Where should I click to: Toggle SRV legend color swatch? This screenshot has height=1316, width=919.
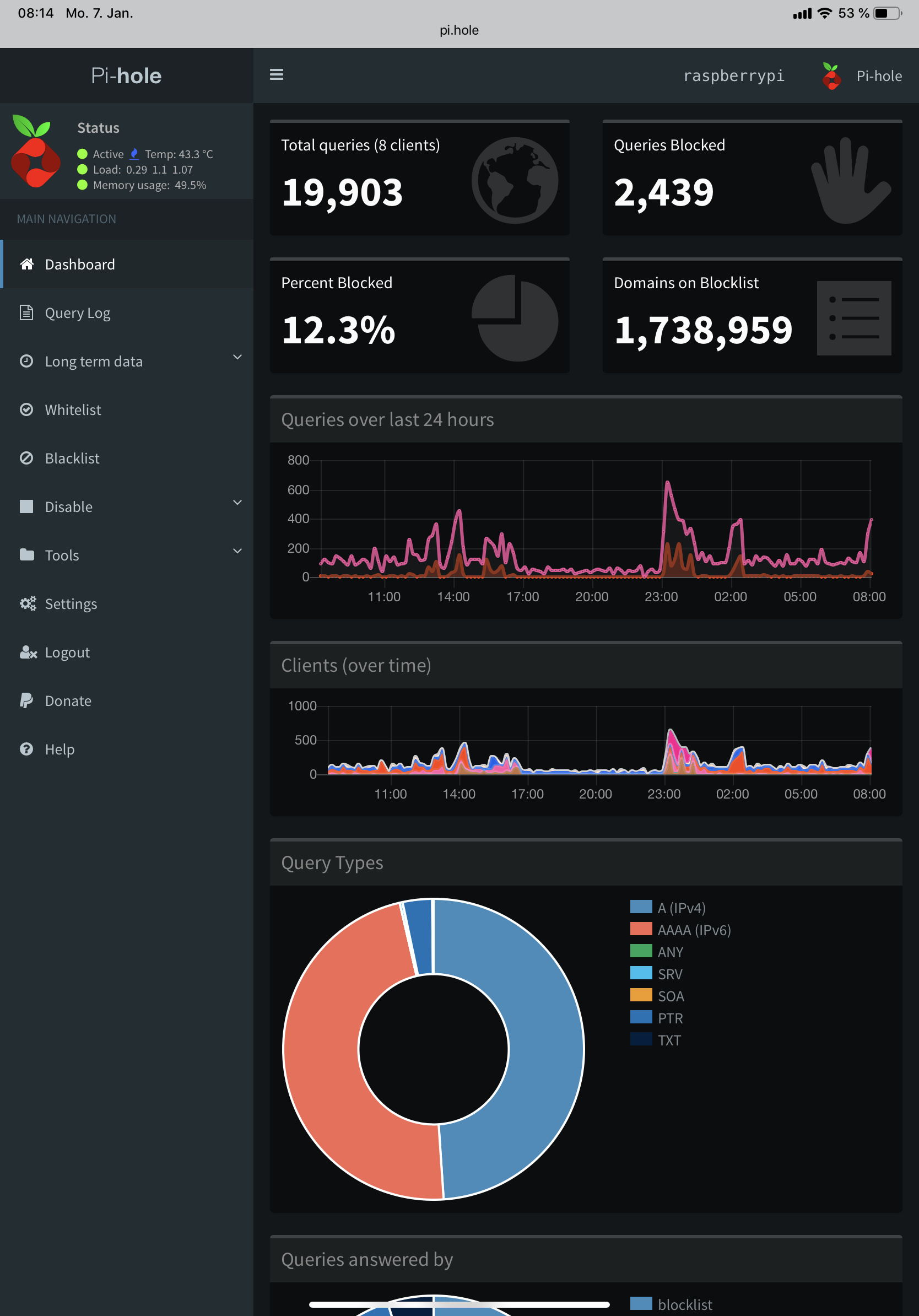click(x=641, y=973)
